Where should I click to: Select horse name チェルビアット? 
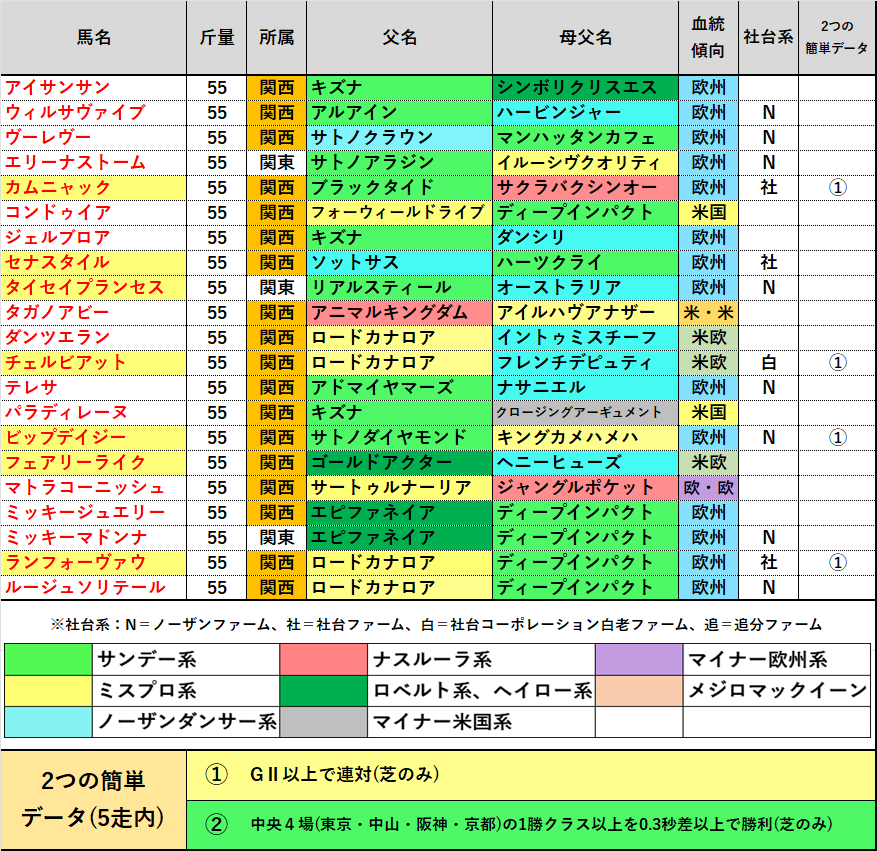[x=93, y=363]
